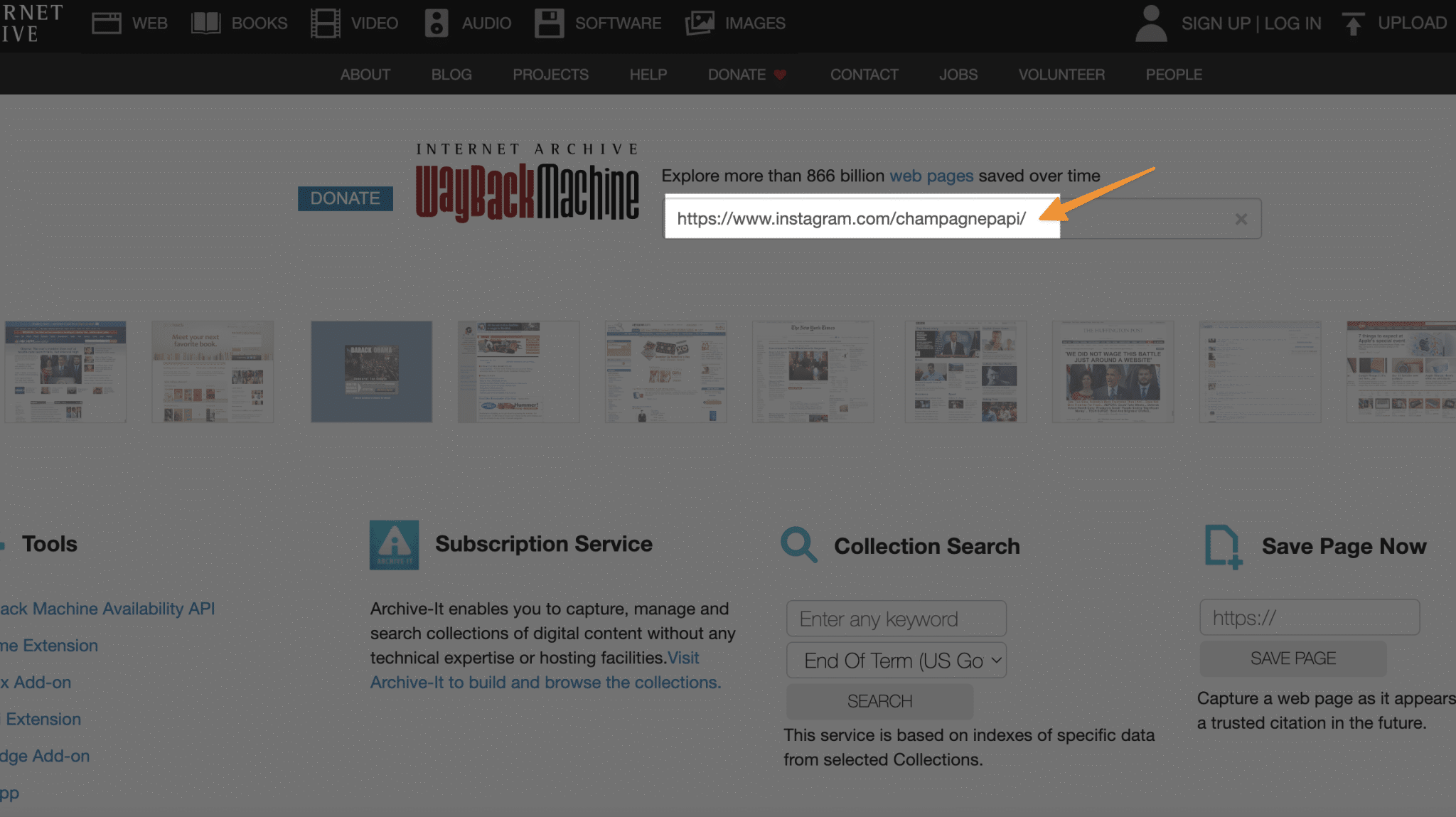Follow the 'web pages' link
The height and width of the screenshot is (817, 1456).
pyautogui.click(x=931, y=176)
